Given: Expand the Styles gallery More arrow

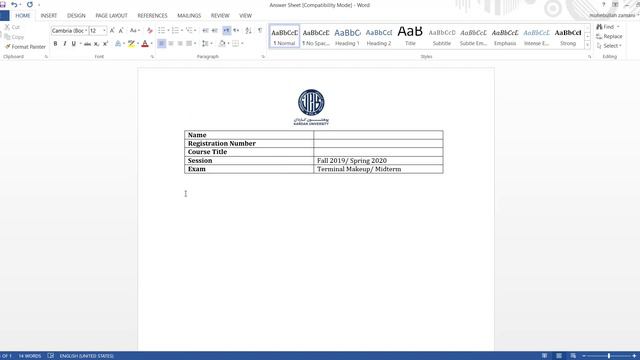Looking at the screenshot, I should [588, 45].
